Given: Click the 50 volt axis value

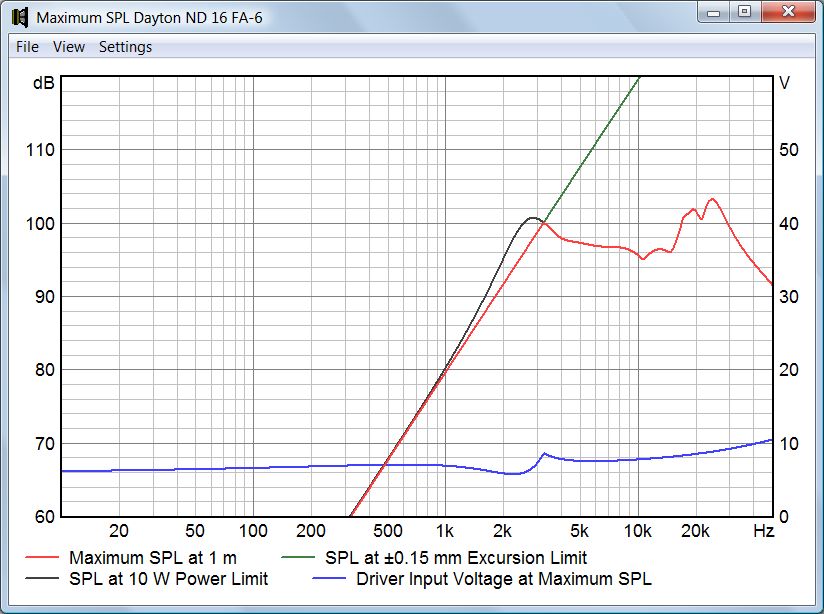Looking at the screenshot, I should click(x=789, y=150).
